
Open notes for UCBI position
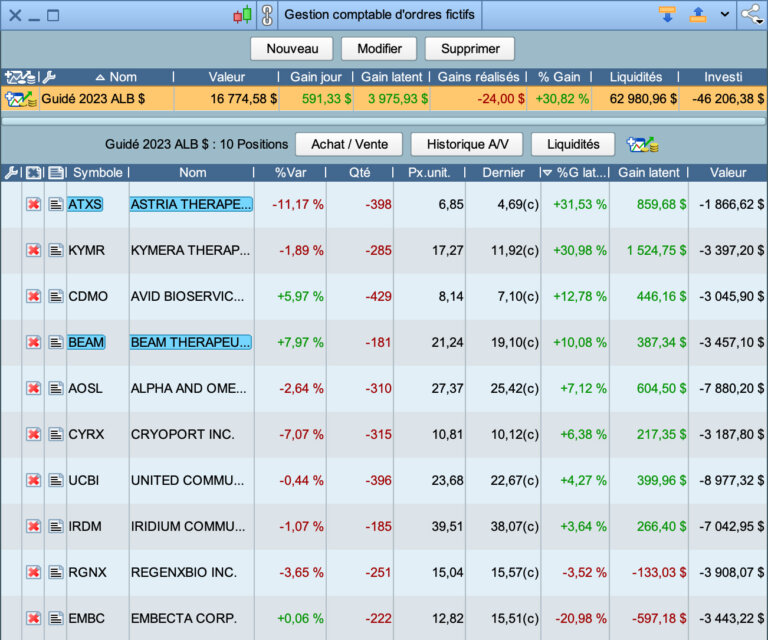(56, 480)
